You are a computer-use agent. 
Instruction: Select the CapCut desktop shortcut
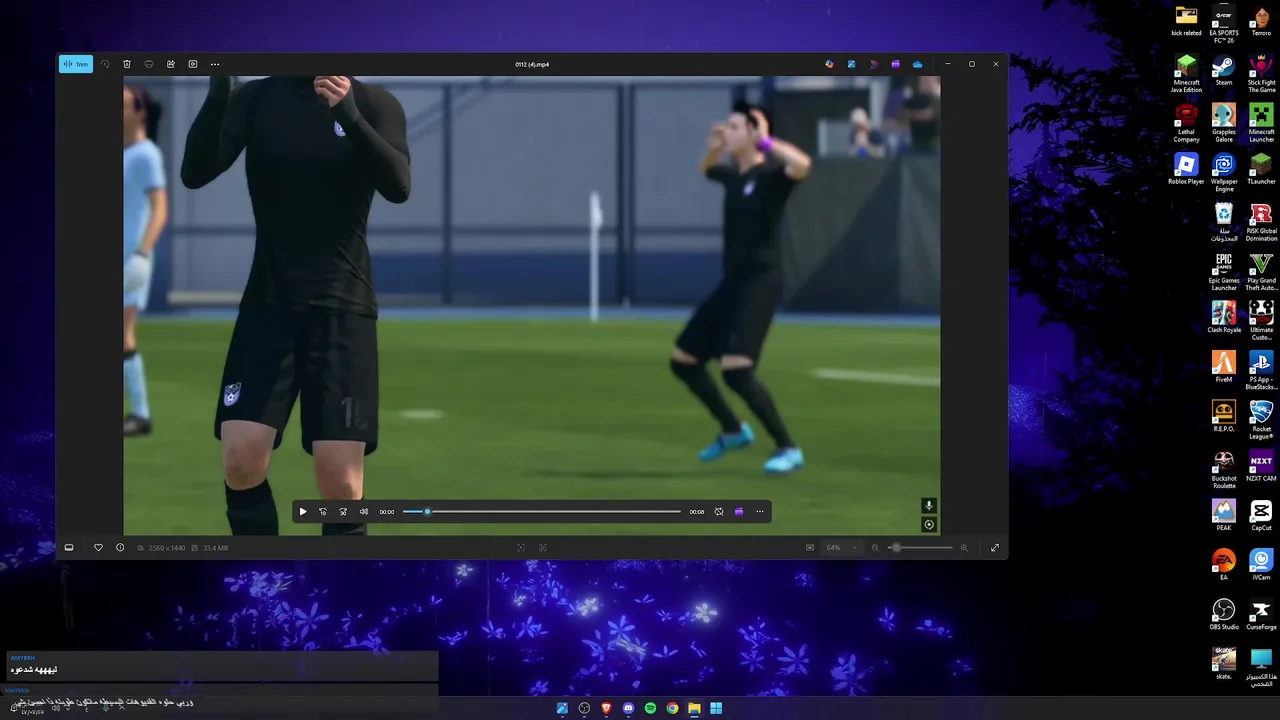(1261, 516)
